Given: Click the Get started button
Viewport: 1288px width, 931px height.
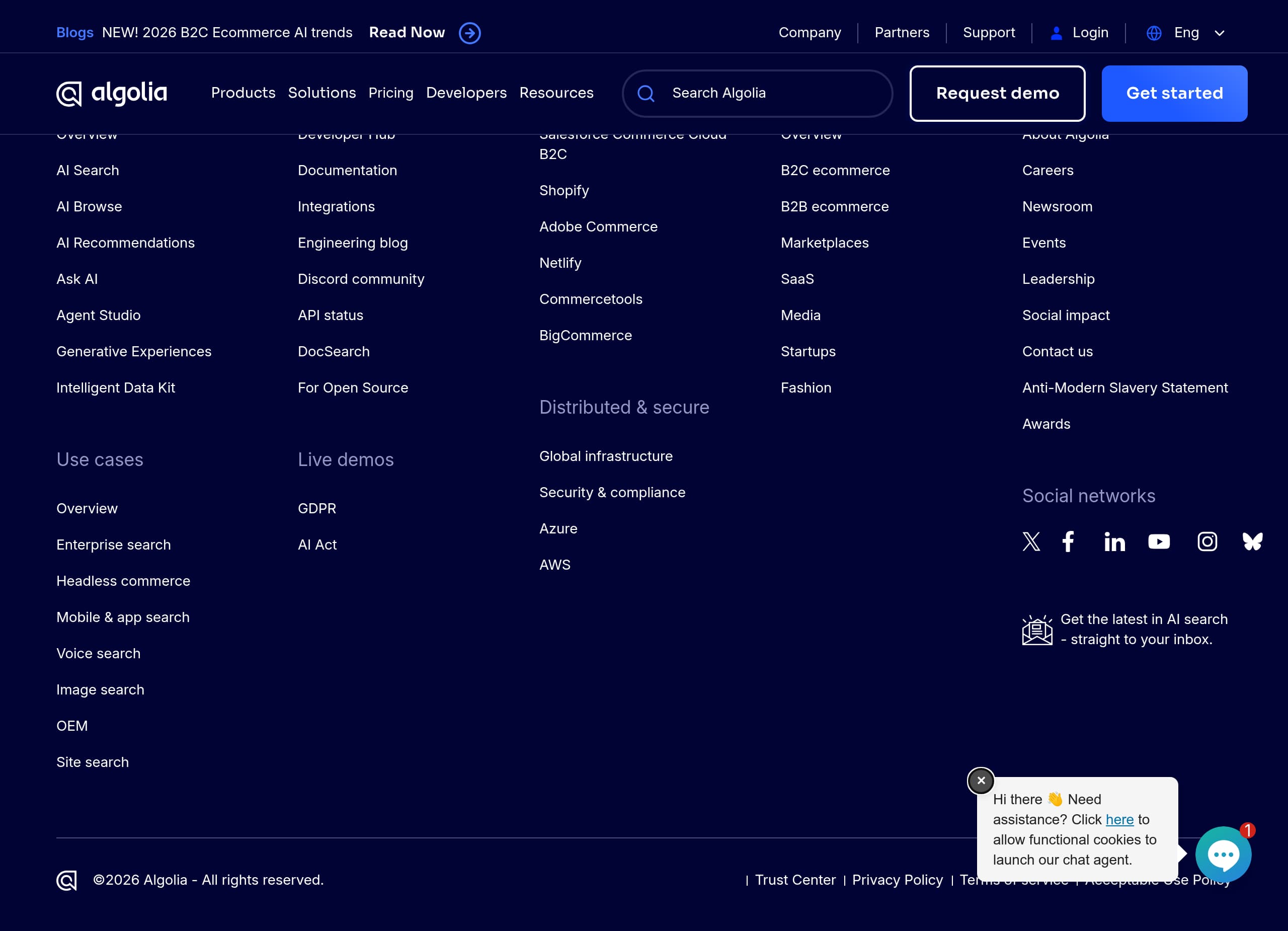Looking at the screenshot, I should tap(1174, 93).
